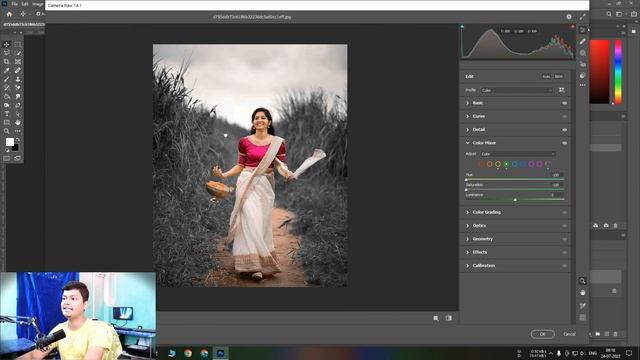Click the Cancel button
This screenshot has width=640, height=360.
pyautogui.click(x=569, y=334)
